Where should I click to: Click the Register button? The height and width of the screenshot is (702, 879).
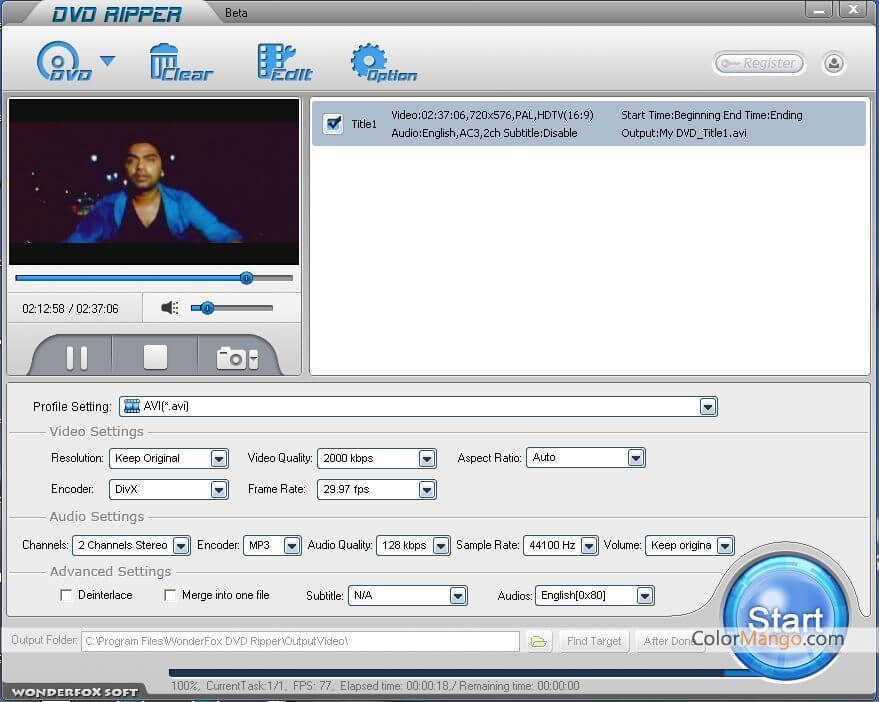coord(759,63)
